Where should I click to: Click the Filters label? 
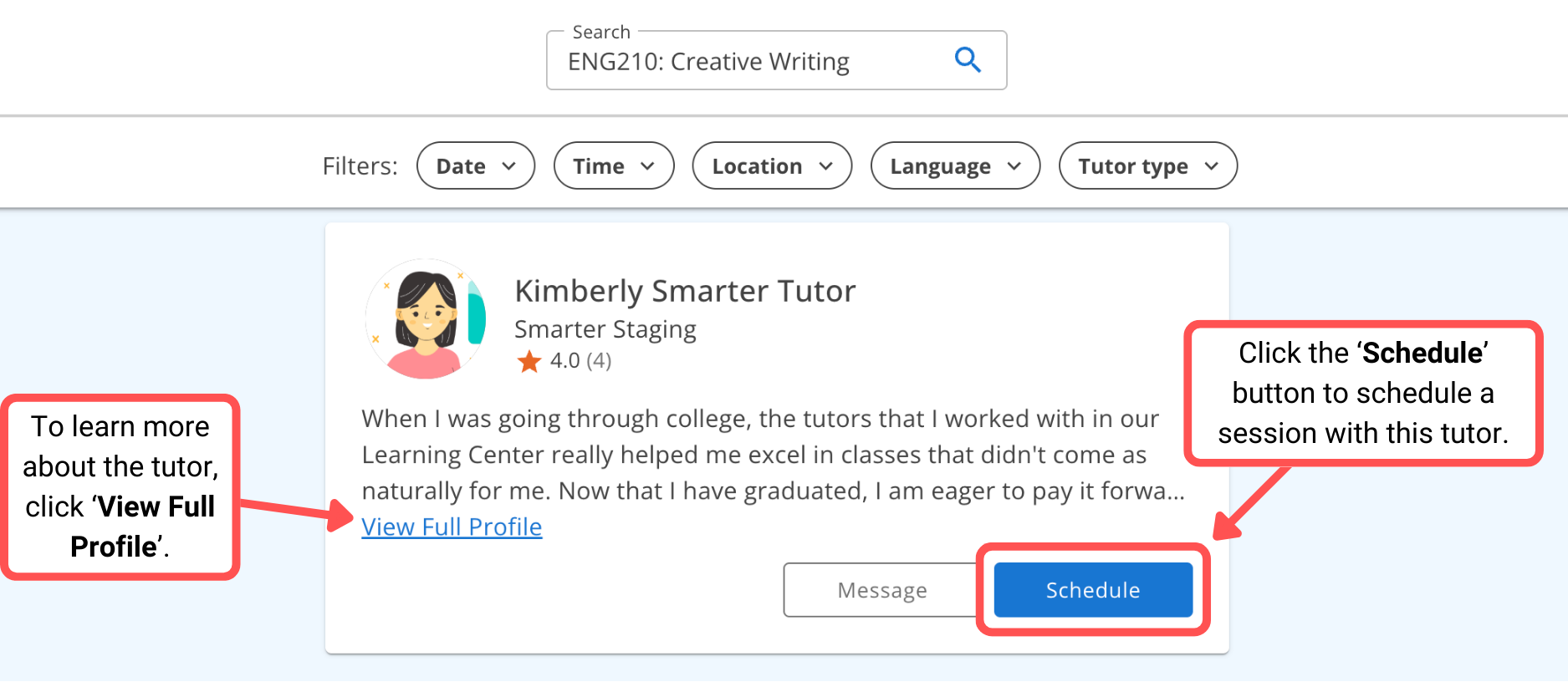click(359, 165)
